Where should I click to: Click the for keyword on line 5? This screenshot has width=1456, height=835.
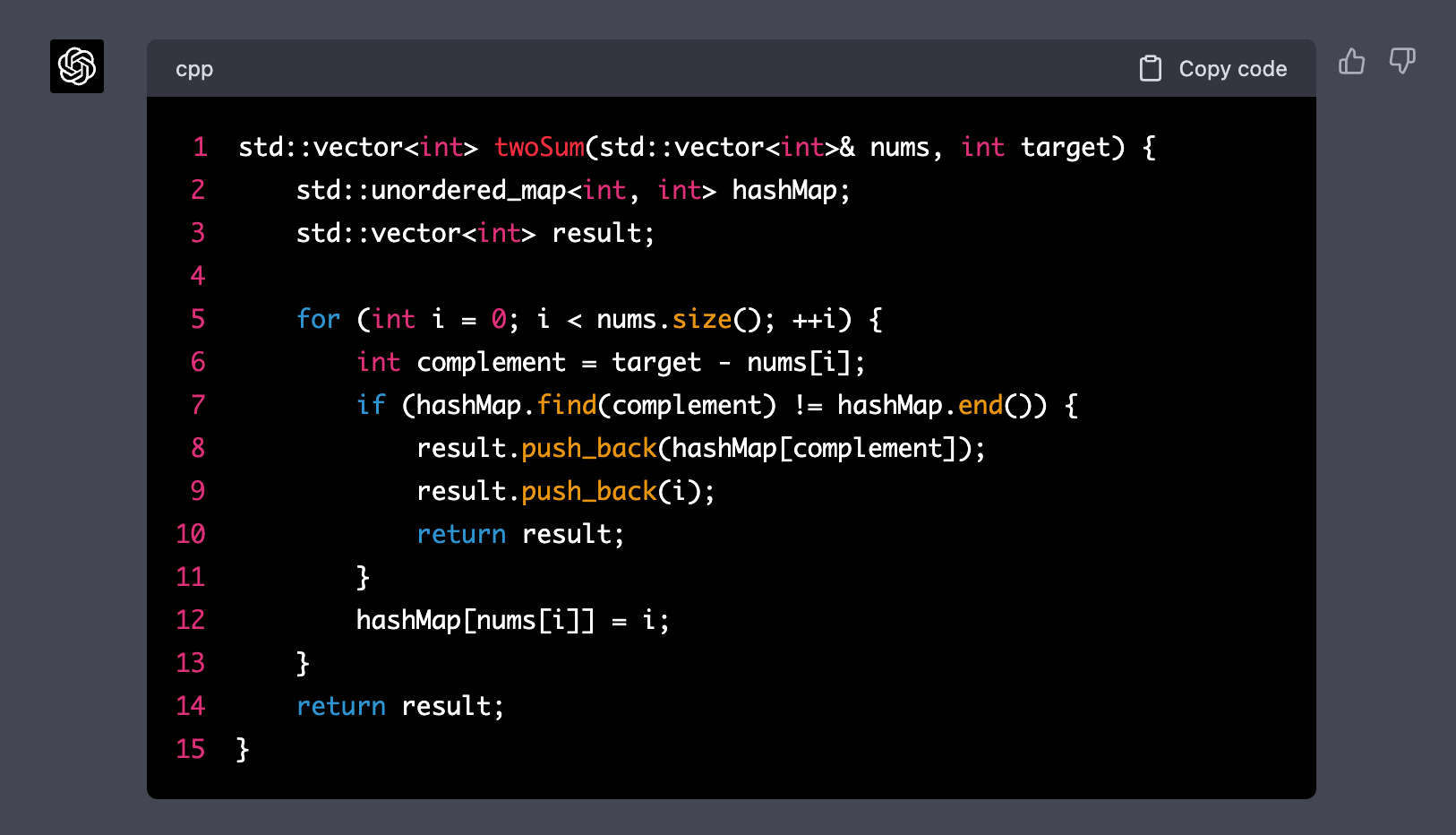pos(318,319)
